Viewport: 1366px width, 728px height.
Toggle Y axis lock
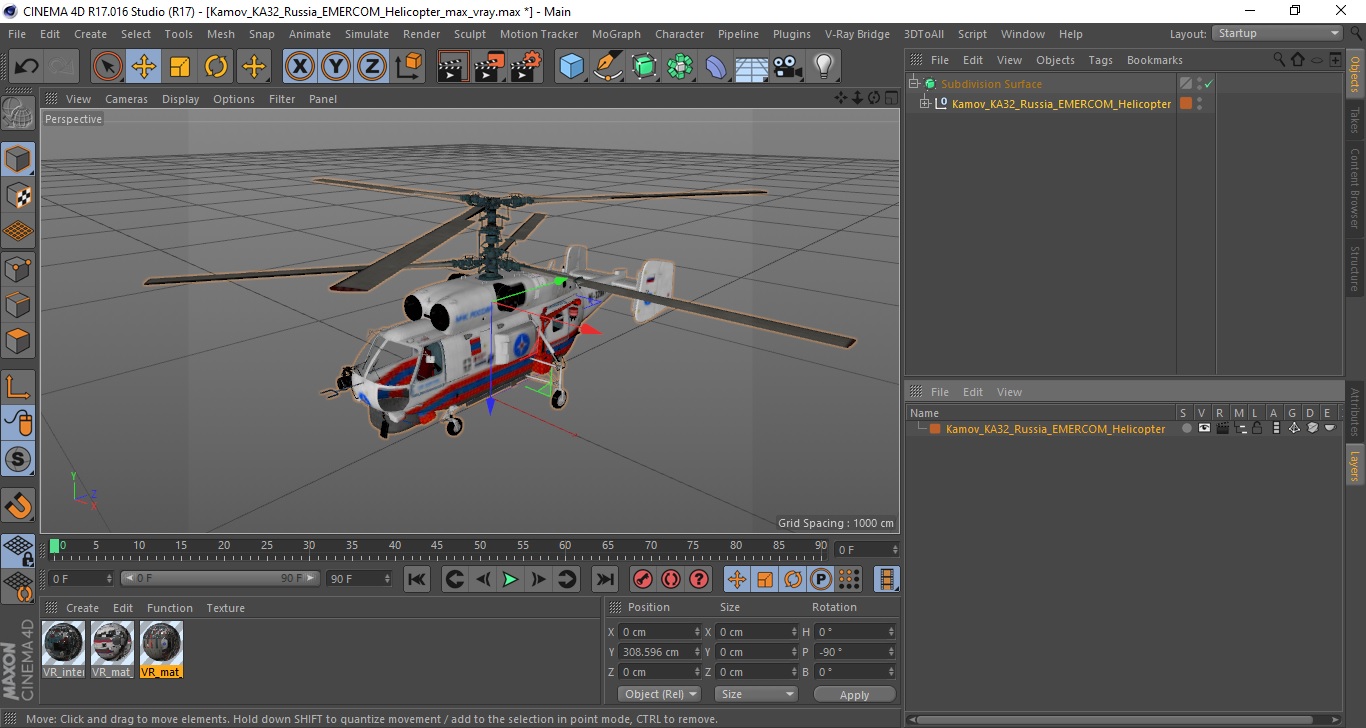[336, 67]
